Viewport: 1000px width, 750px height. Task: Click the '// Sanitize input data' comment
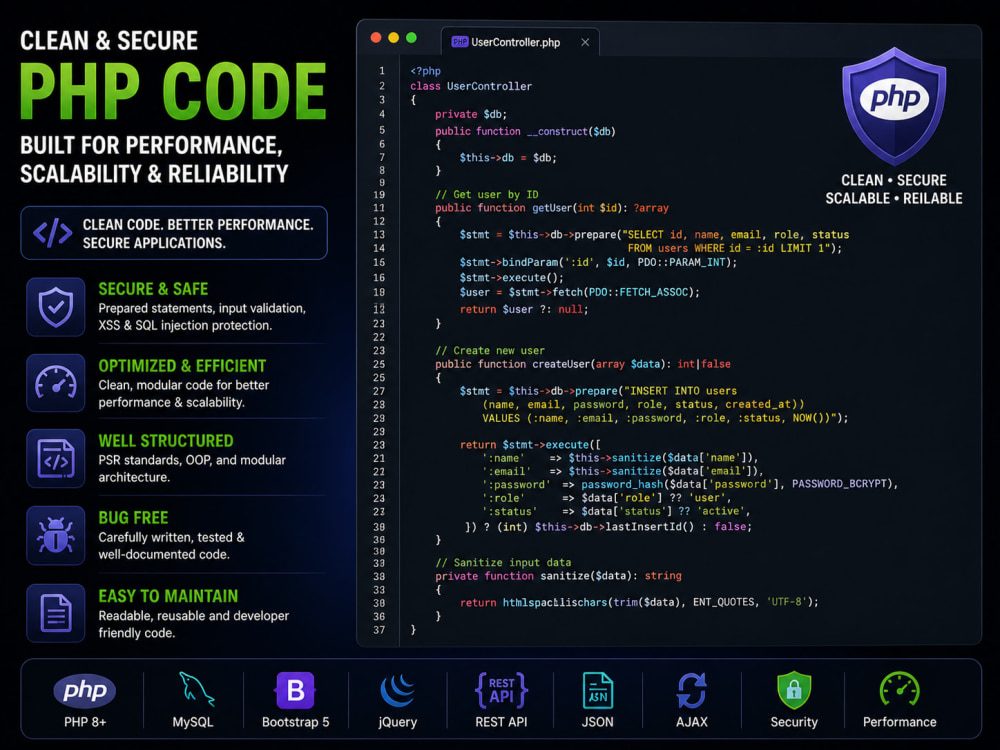(x=503, y=562)
